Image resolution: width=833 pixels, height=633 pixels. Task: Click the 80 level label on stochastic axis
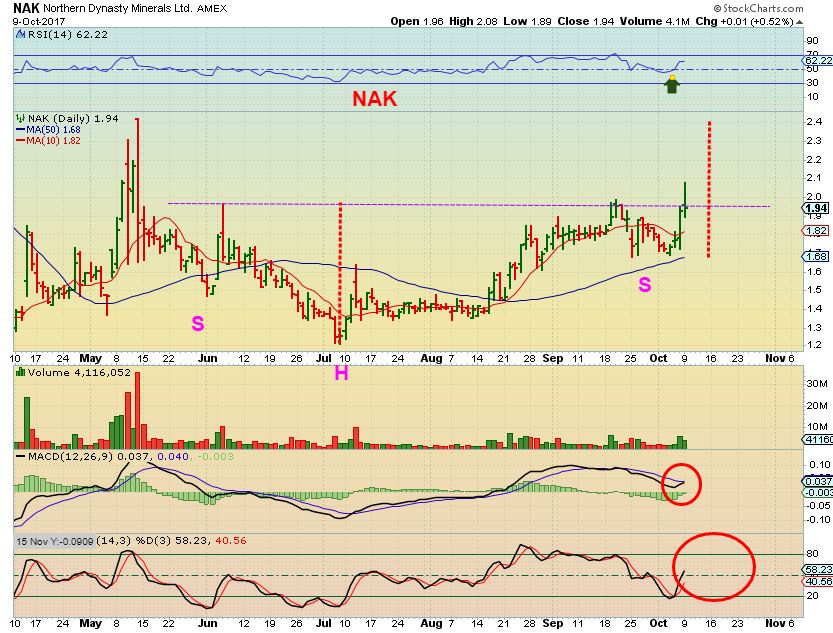pyautogui.click(x=812, y=553)
